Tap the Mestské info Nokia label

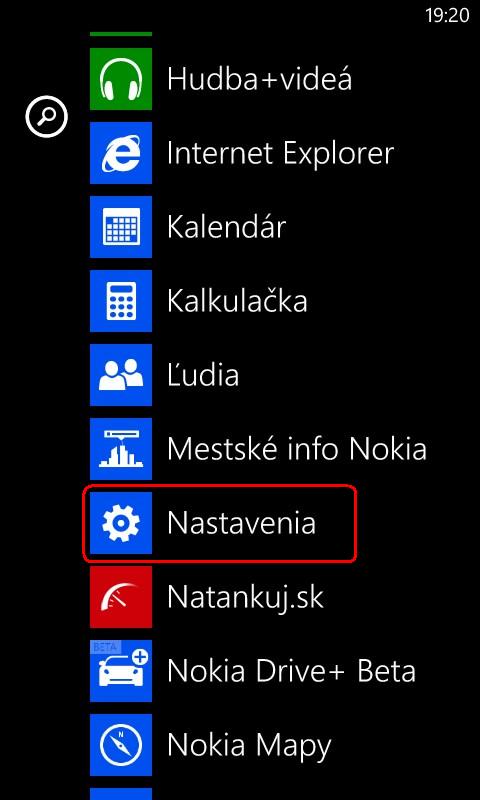coord(297,448)
